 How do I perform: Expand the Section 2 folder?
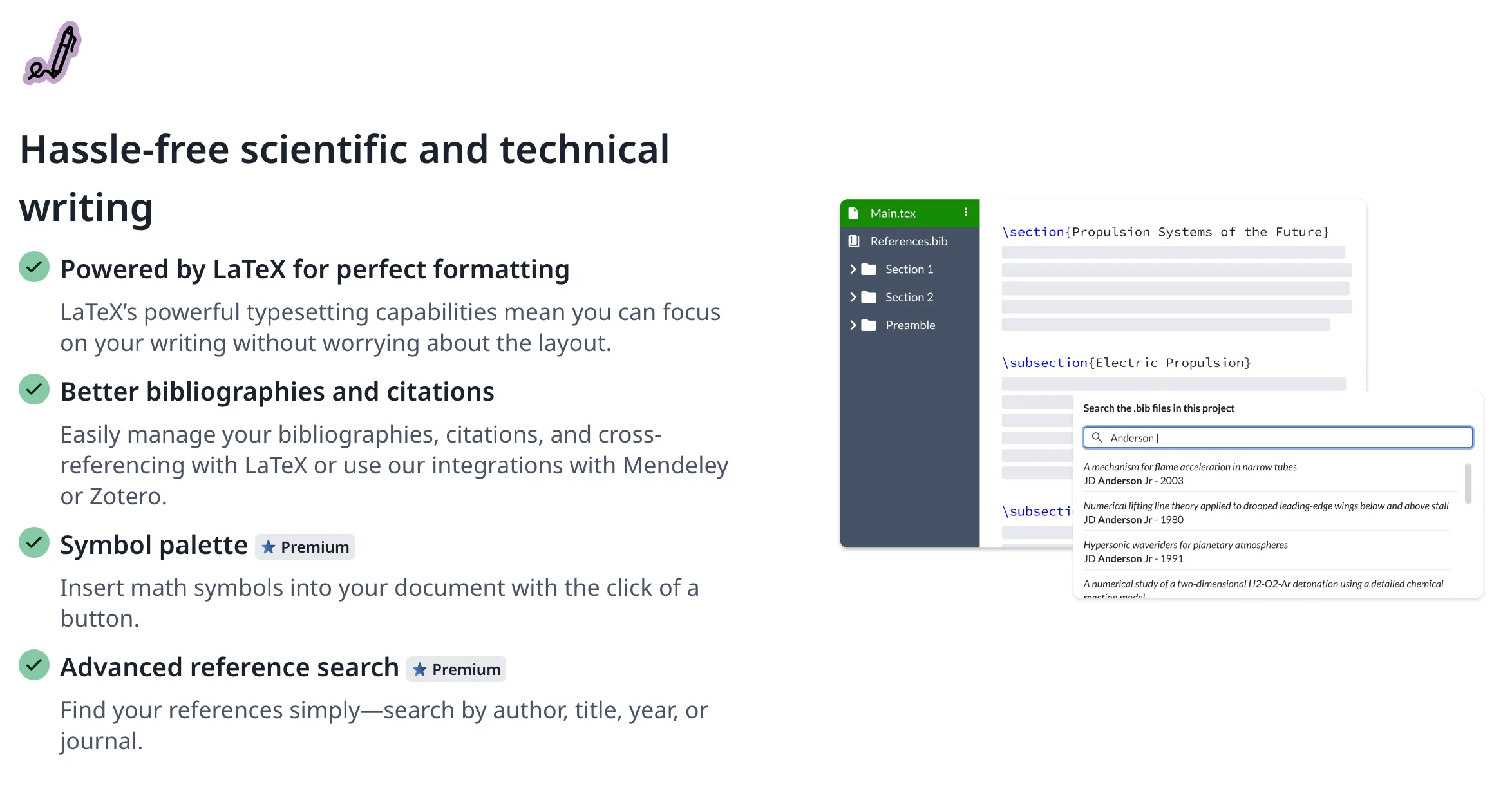pos(853,297)
